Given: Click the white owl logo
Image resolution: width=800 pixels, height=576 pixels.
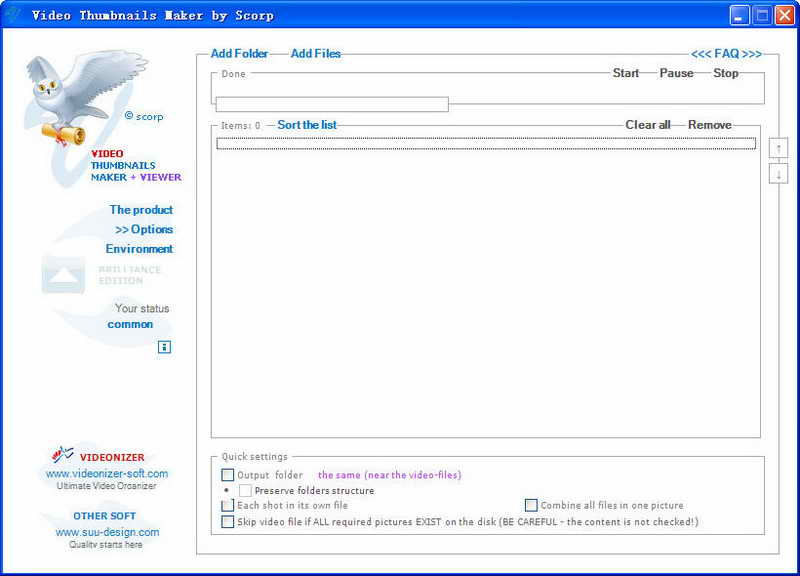Looking at the screenshot, I should 82,97.
